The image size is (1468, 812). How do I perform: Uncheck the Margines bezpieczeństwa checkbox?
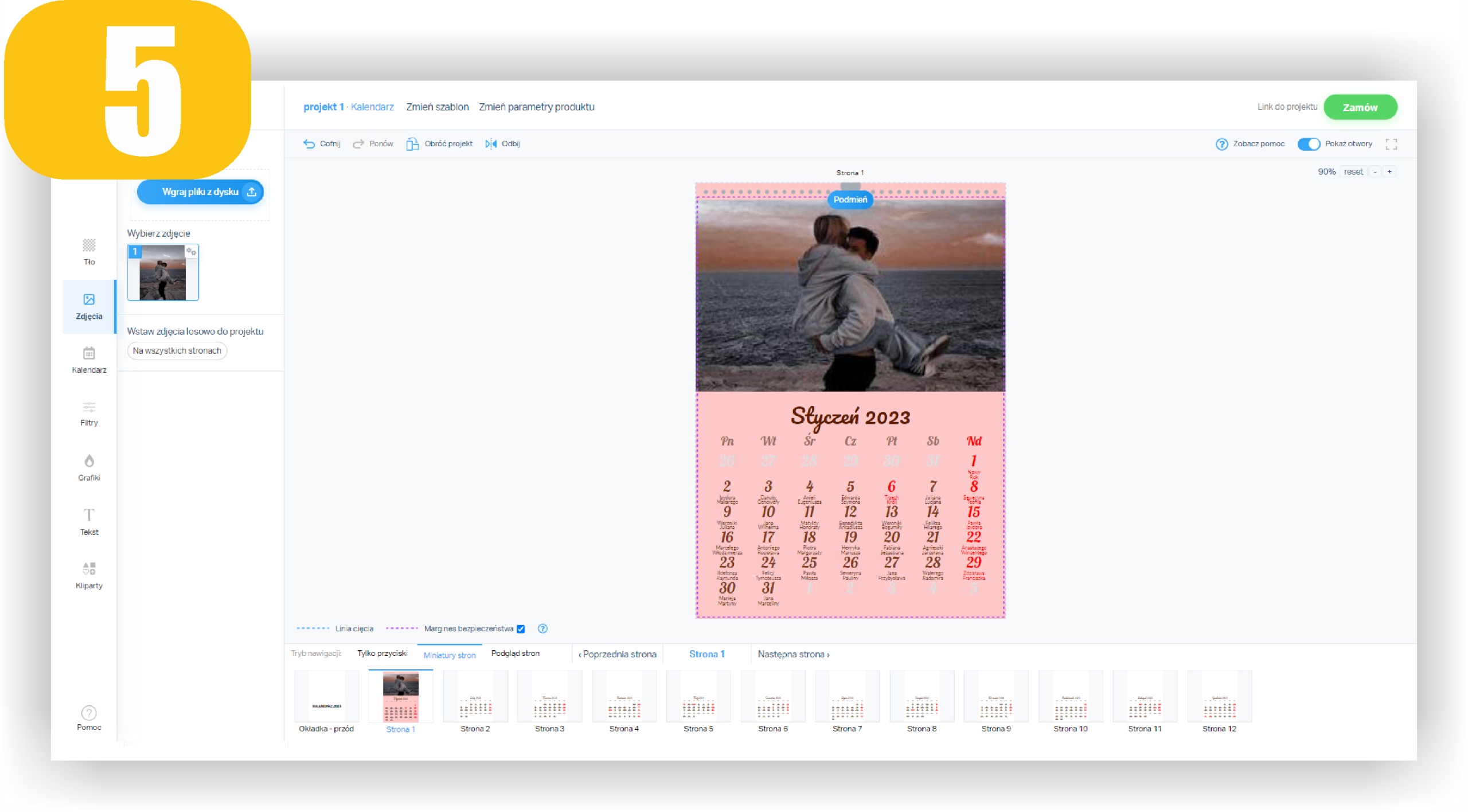[x=521, y=629]
